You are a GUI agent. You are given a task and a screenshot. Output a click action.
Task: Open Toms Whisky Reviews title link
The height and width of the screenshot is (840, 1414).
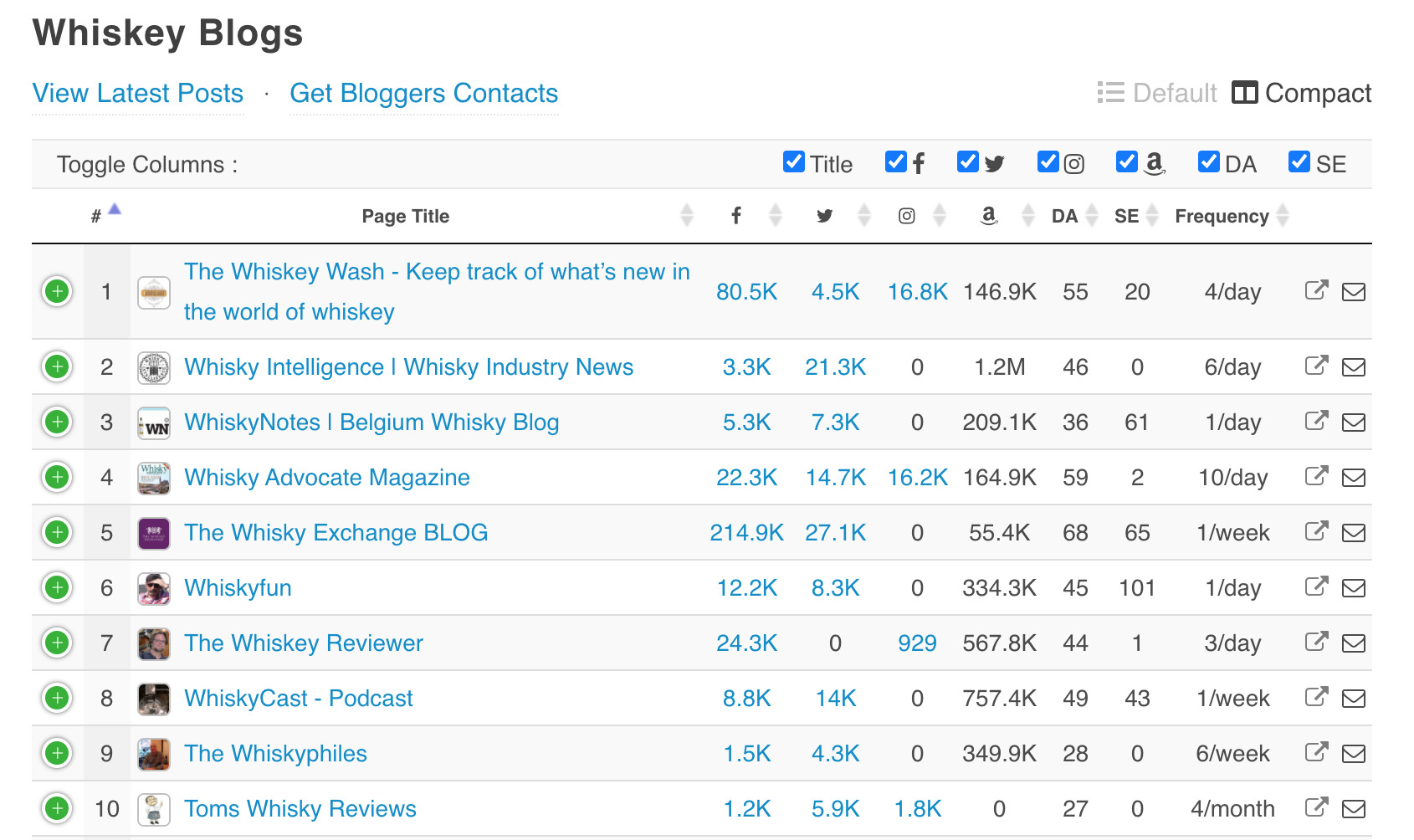point(300,808)
